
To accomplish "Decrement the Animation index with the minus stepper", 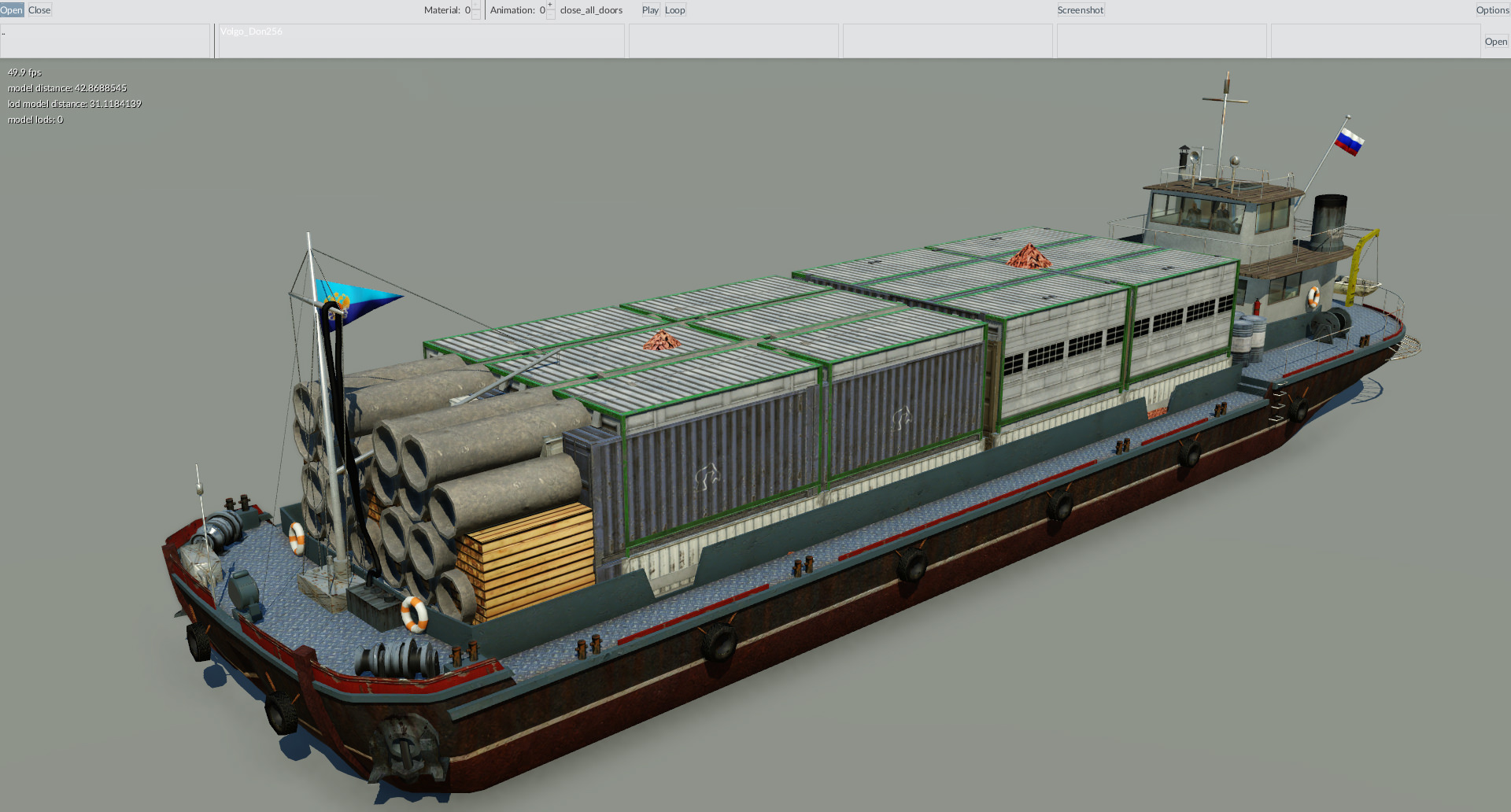I will [550, 15].
